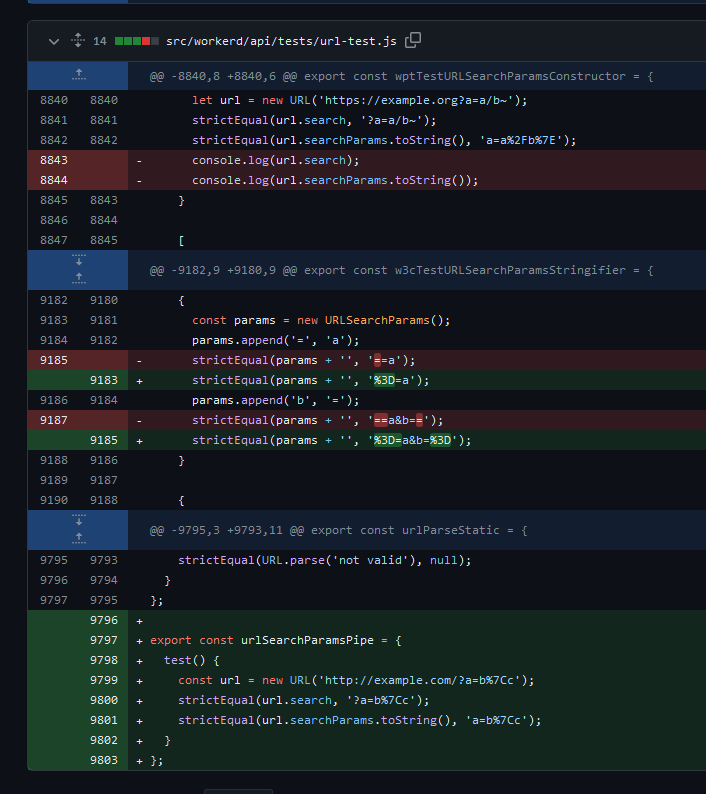The image size is (706, 794).
Task: Select the hunk header '@@ -9182,9 +9180,9 @@'
Action: pyautogui.click(x=222, y=270)
